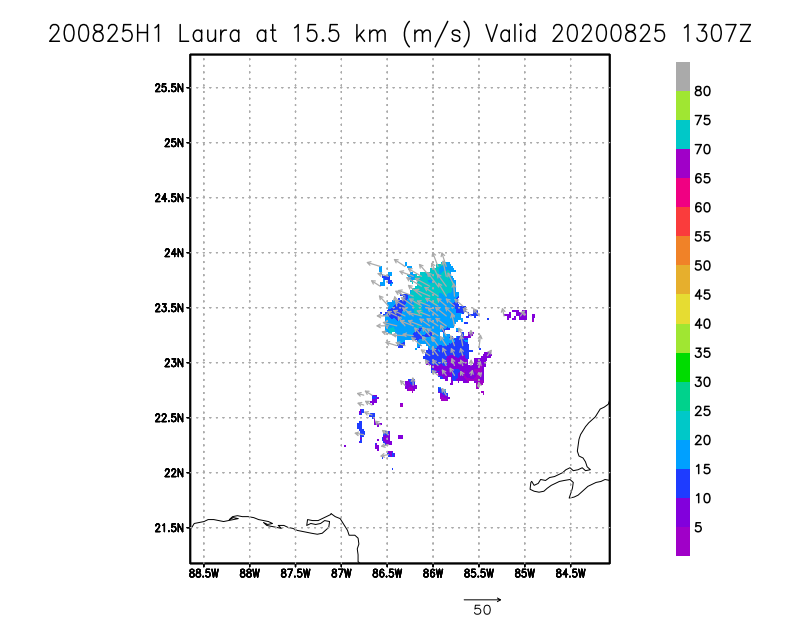
Task: Click the colorbar label 75
Action: (x=703, y=120)
